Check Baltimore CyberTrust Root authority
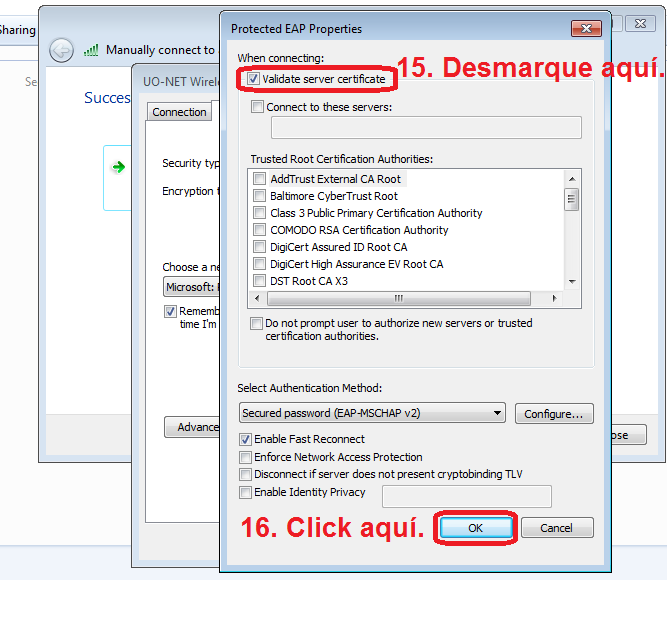668x617 pixels. [260, 196]
